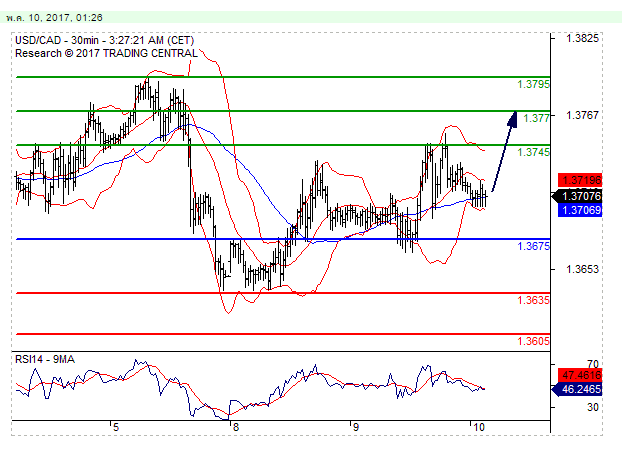Click the red 1.3605 support label
This screenshot has width=622, height=451.
pos(534,341)
